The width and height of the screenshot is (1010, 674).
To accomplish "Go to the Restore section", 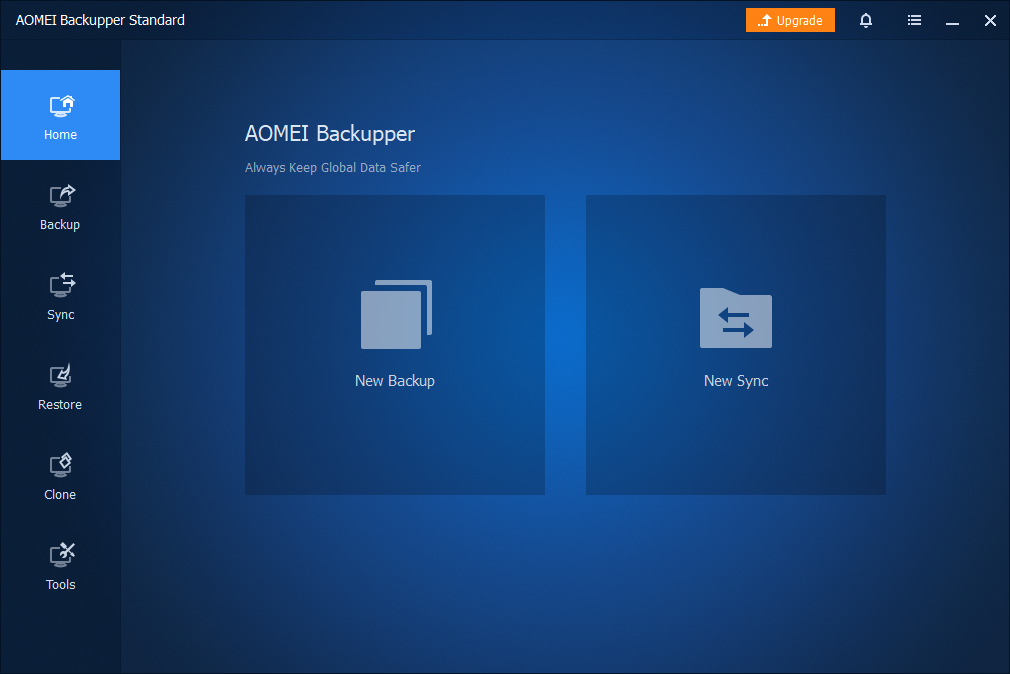I will click(x=60, y=387).
